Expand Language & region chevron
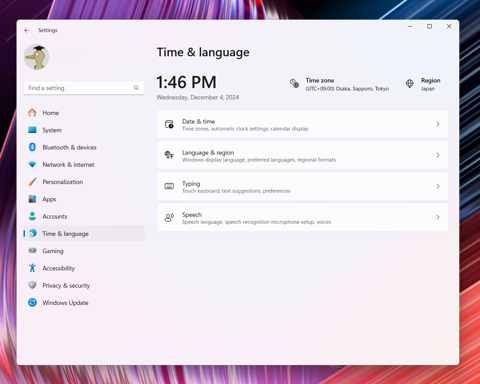 pos(438,155)
